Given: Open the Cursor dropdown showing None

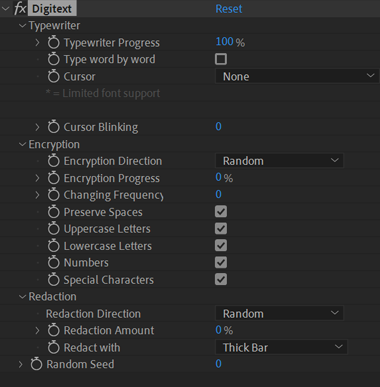Looking at the screenshot, I should point(297,76).
